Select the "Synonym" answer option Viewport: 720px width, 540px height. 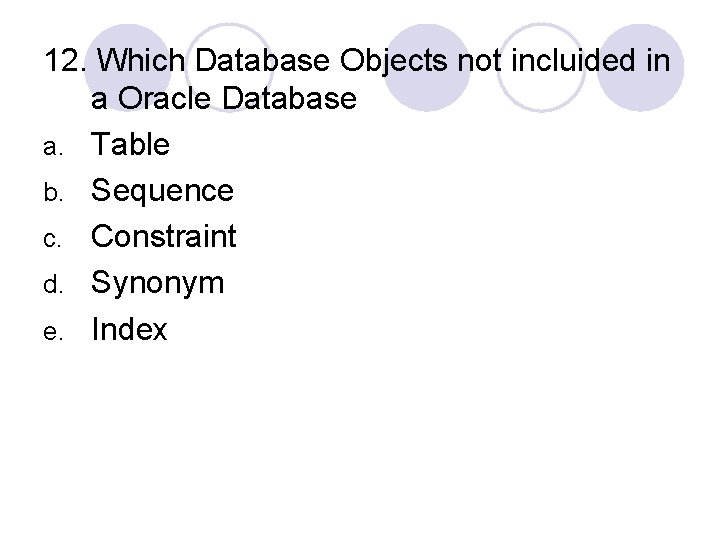point(158,283)
